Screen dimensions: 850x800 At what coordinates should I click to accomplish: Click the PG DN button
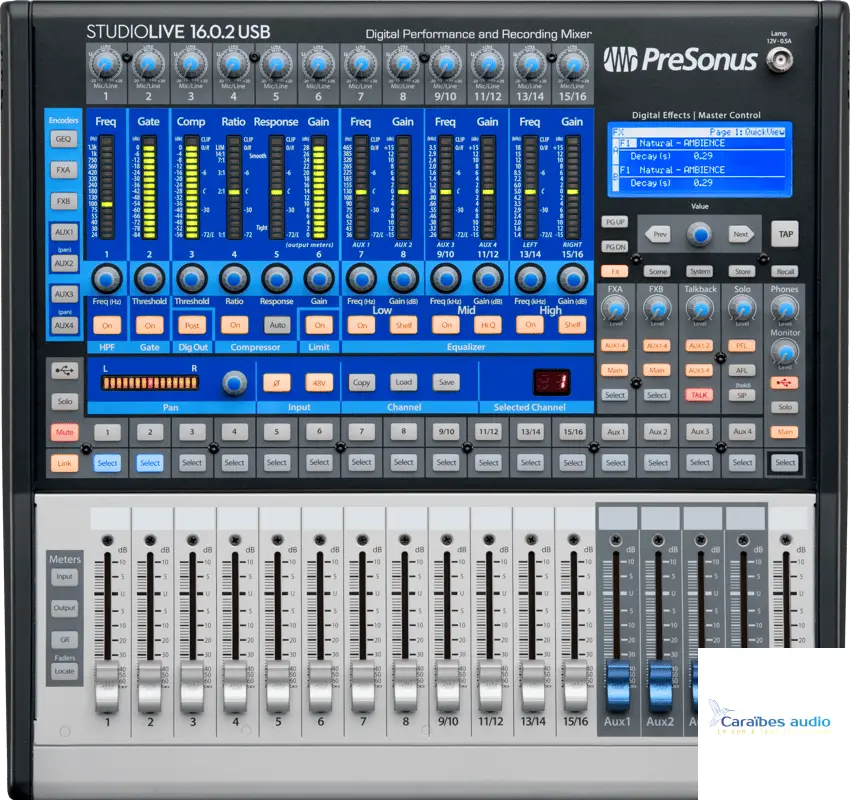point(615,247)
